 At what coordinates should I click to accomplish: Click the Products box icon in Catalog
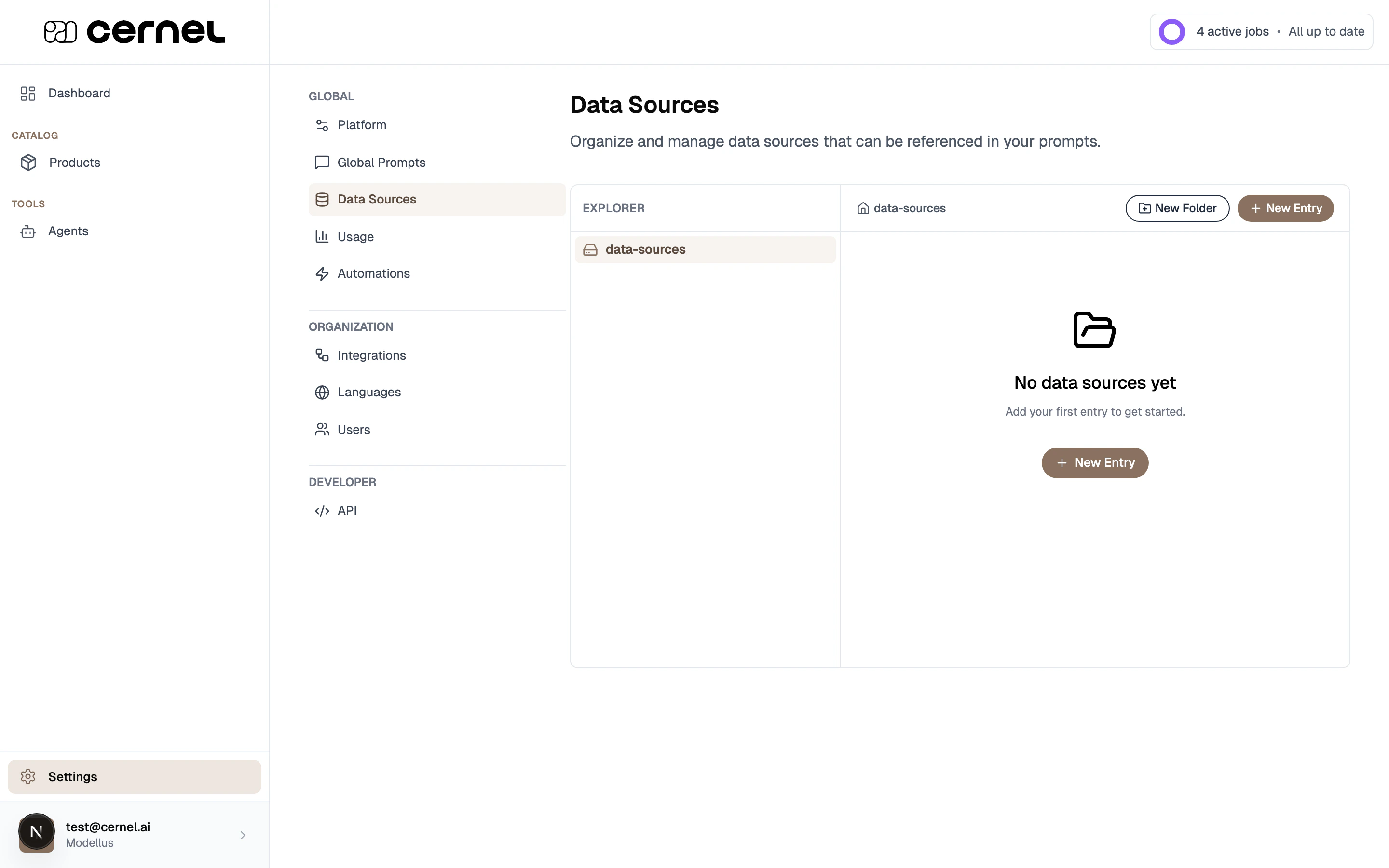(x=29, y=163)
